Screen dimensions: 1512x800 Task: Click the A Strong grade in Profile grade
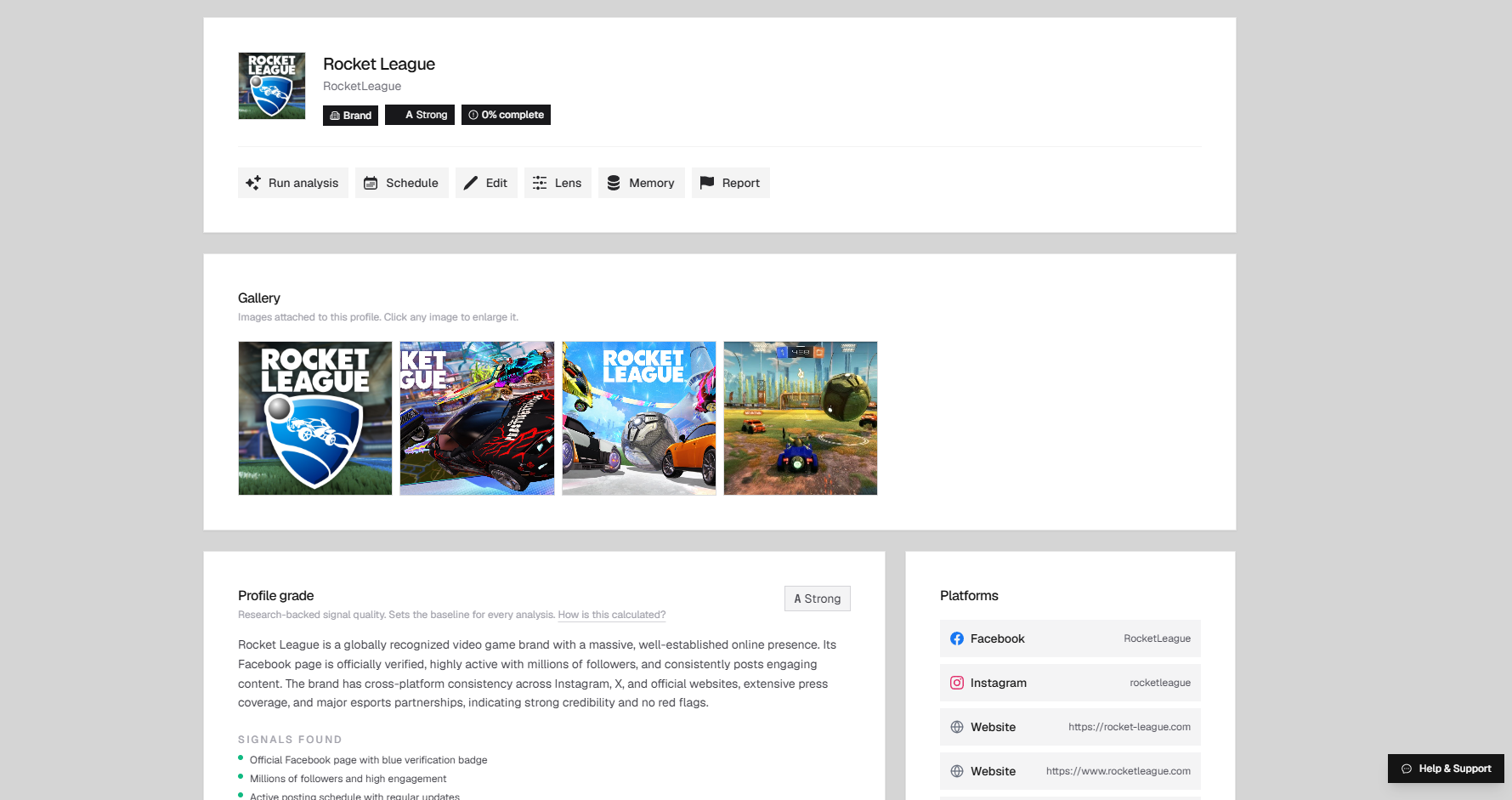818,599
